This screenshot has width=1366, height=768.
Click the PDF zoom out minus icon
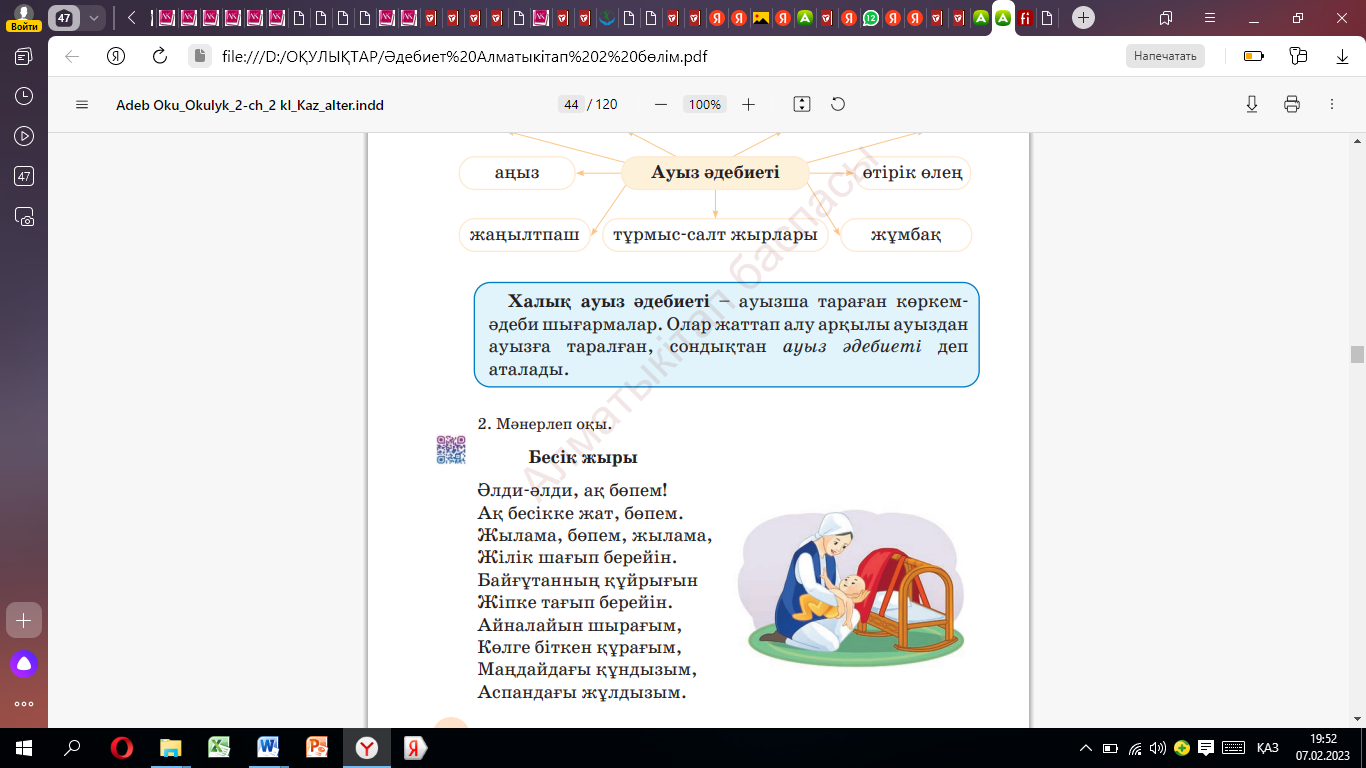pos(660,105)
